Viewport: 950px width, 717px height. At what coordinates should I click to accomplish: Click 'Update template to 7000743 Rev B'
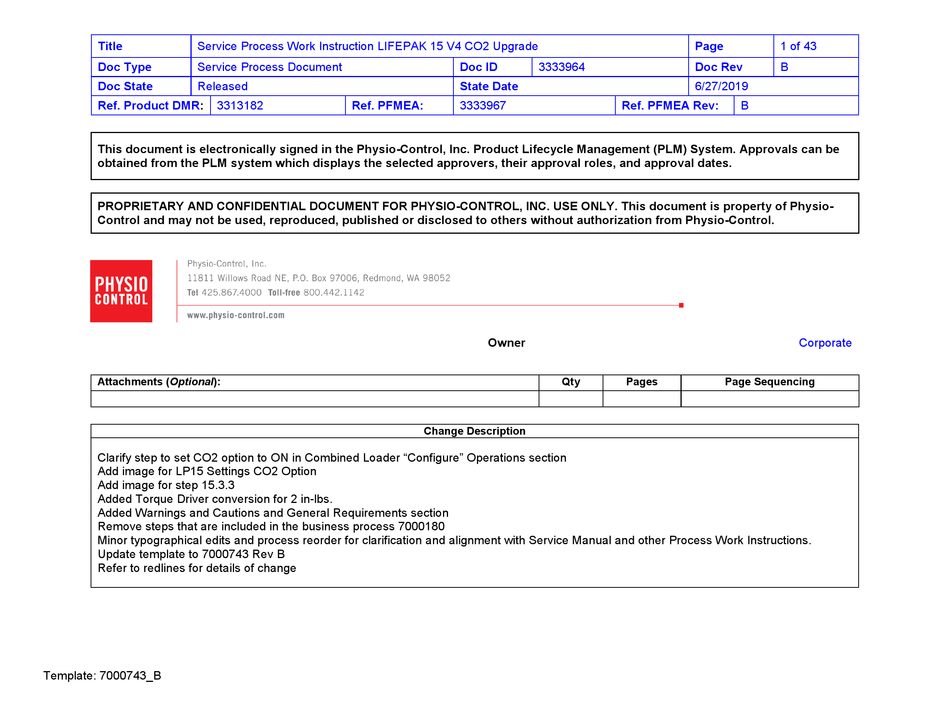(191, 555)
